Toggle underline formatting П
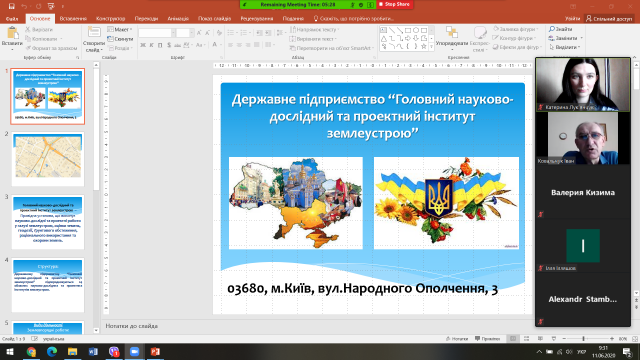 point(160,44)
